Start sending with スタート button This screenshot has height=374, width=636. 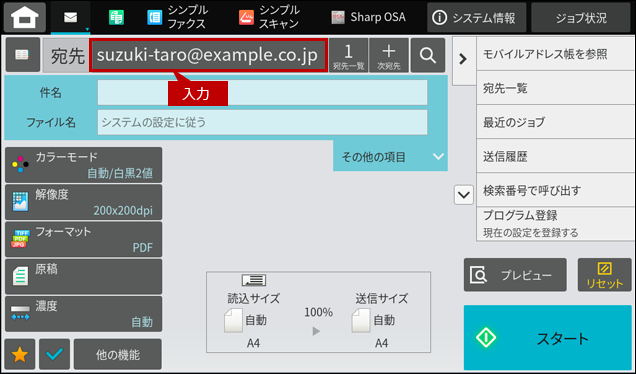coord(548,337)
